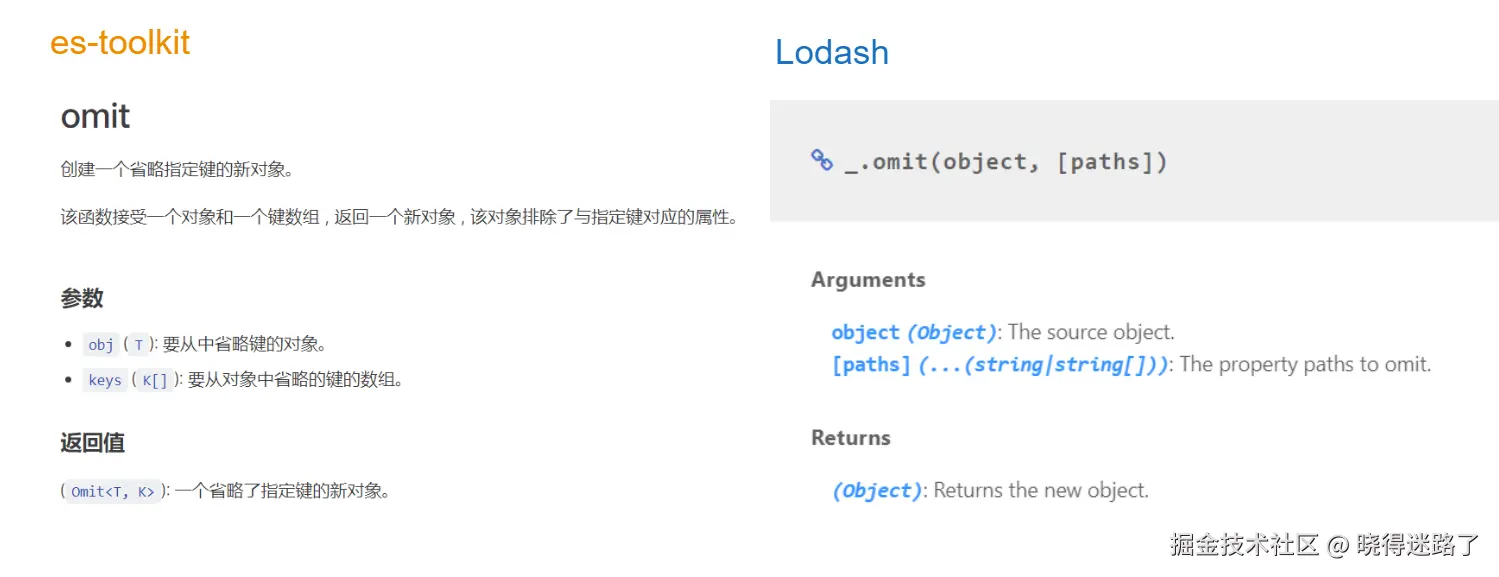Image resolution: width=1499 pixels, height=577 pixels.
Task: Click the chain link icon beside _.omit
Action: click(822, 160)
